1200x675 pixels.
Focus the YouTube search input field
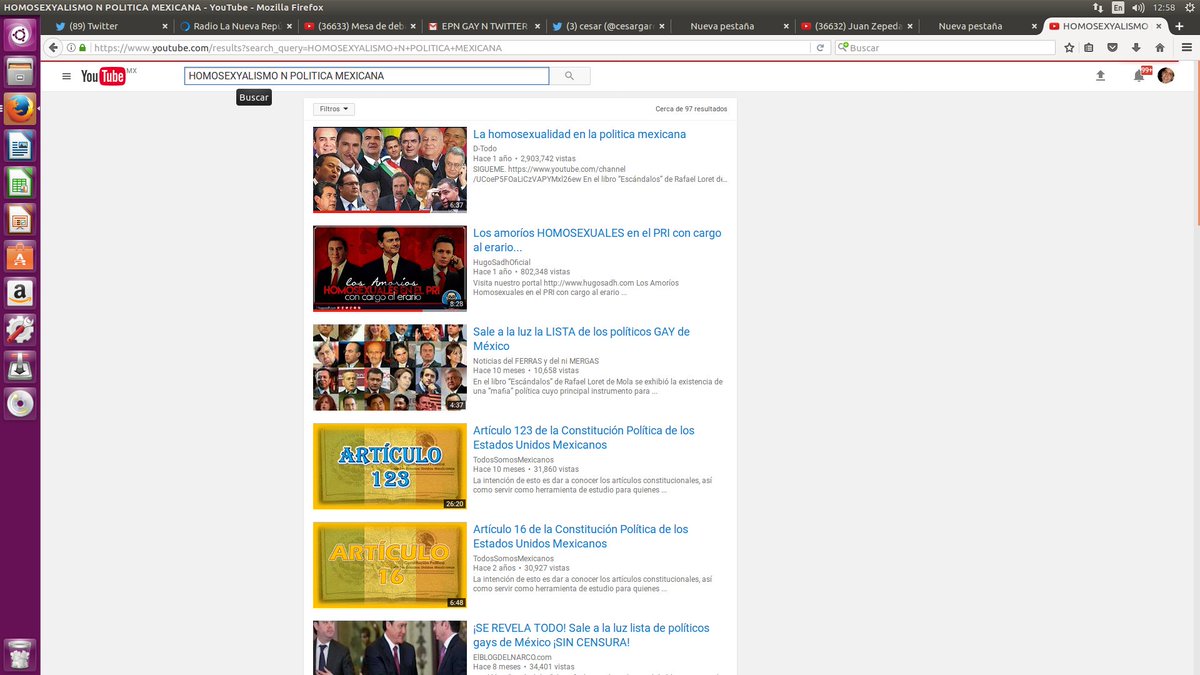366,76
